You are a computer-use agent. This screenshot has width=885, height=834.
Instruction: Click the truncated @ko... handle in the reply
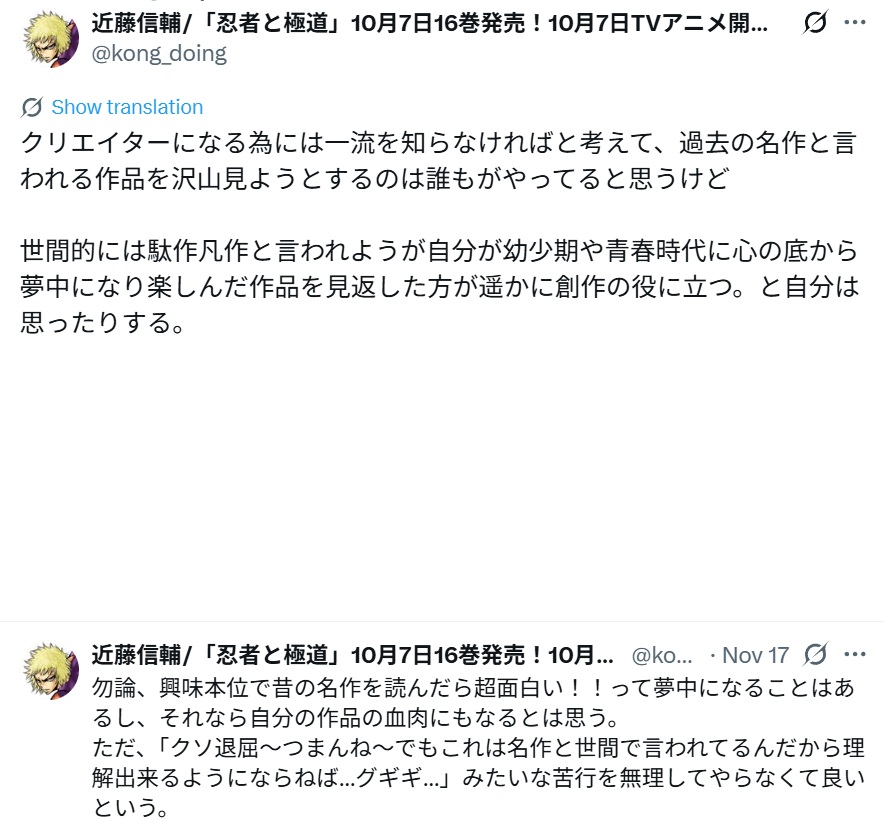[x=662, y=655]
